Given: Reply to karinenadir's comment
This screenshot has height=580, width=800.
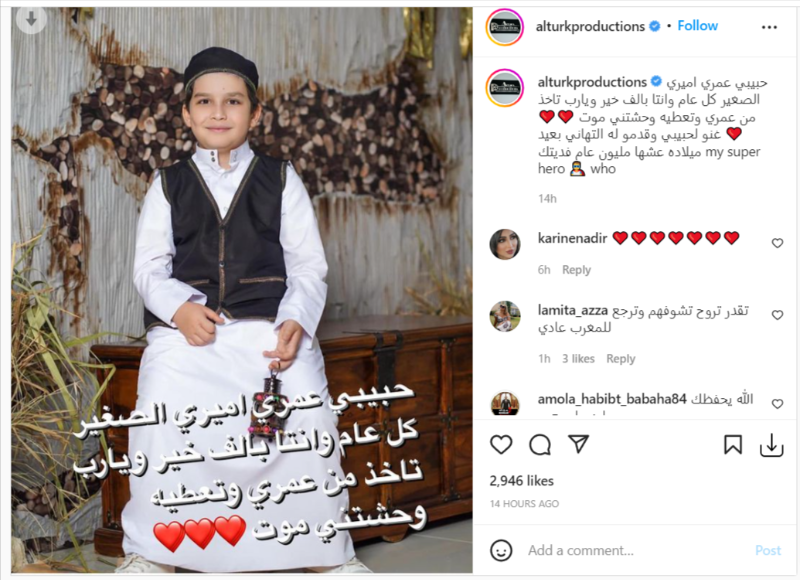Looking at the screenshot, I should point(576,270).
